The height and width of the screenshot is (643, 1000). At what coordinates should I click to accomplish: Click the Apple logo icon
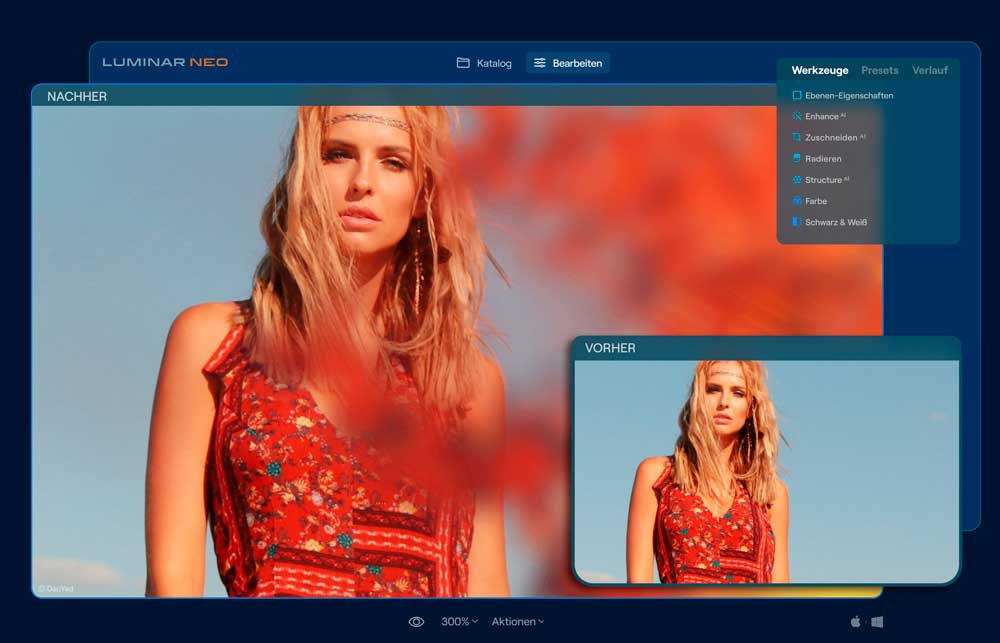pyautogui.click(x=856, y=621)
